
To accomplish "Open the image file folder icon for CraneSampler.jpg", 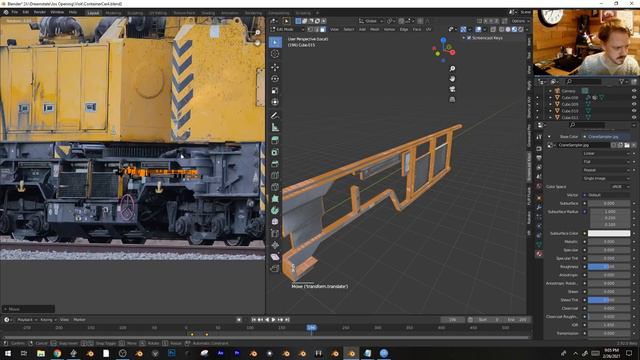I will 627,145.
